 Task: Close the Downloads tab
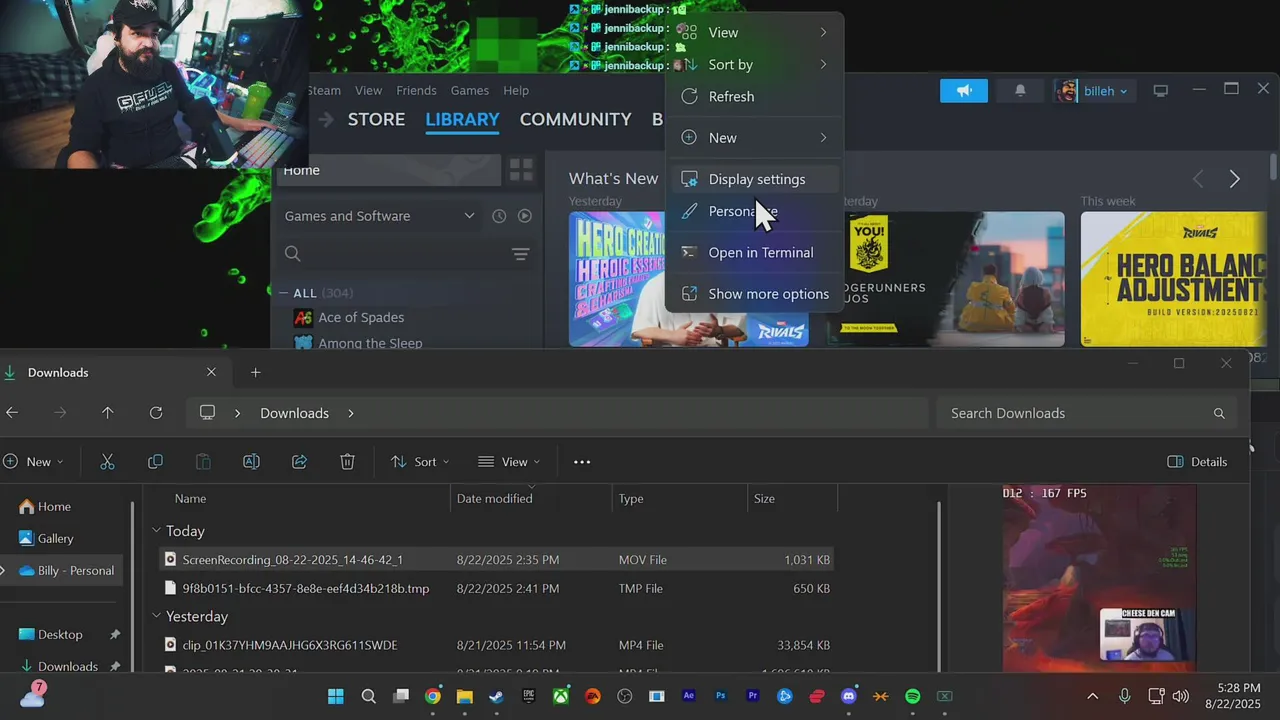[x=211, y=372]
